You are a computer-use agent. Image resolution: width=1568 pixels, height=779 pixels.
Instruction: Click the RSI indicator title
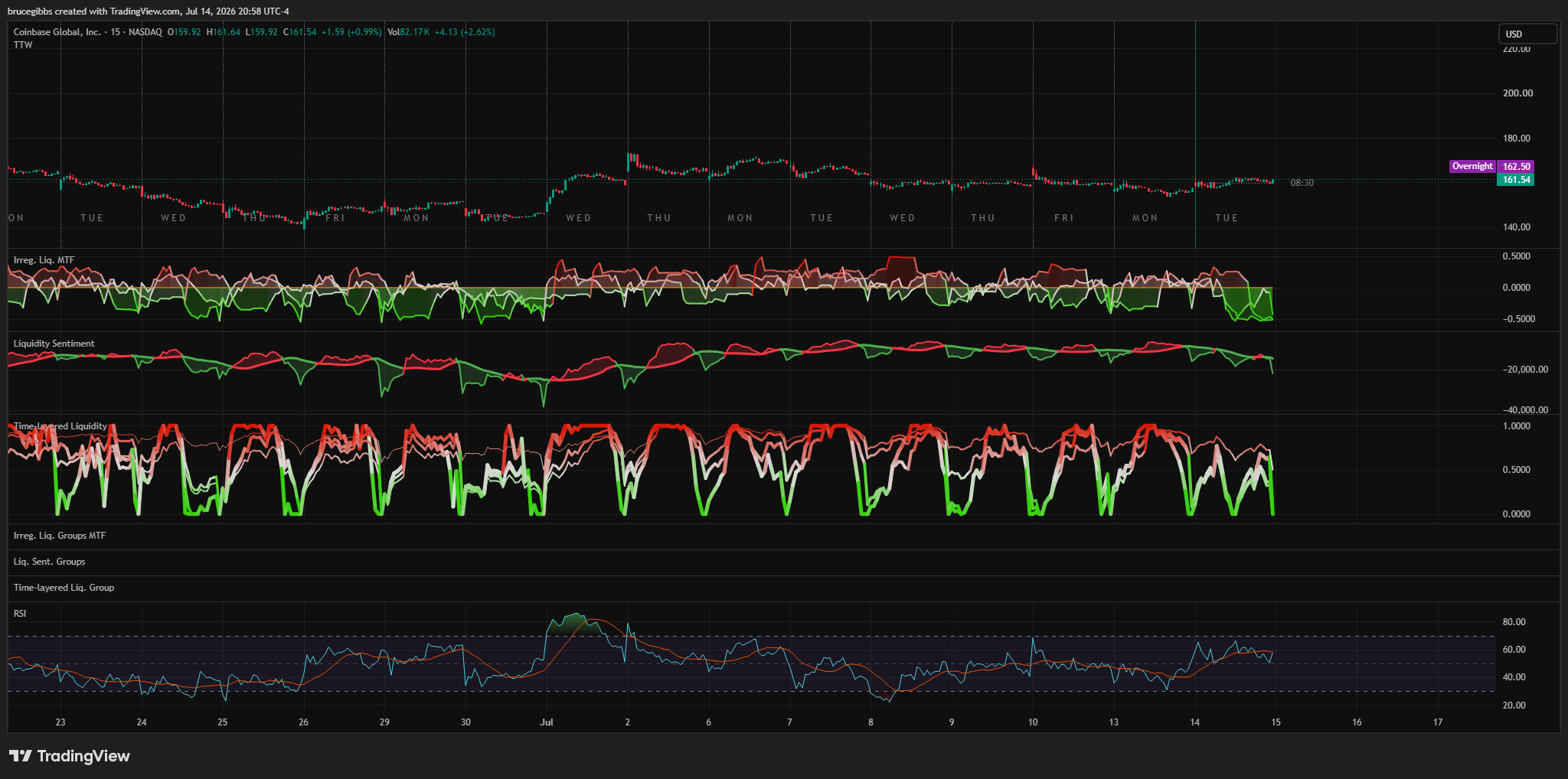[x=20, y=614]
